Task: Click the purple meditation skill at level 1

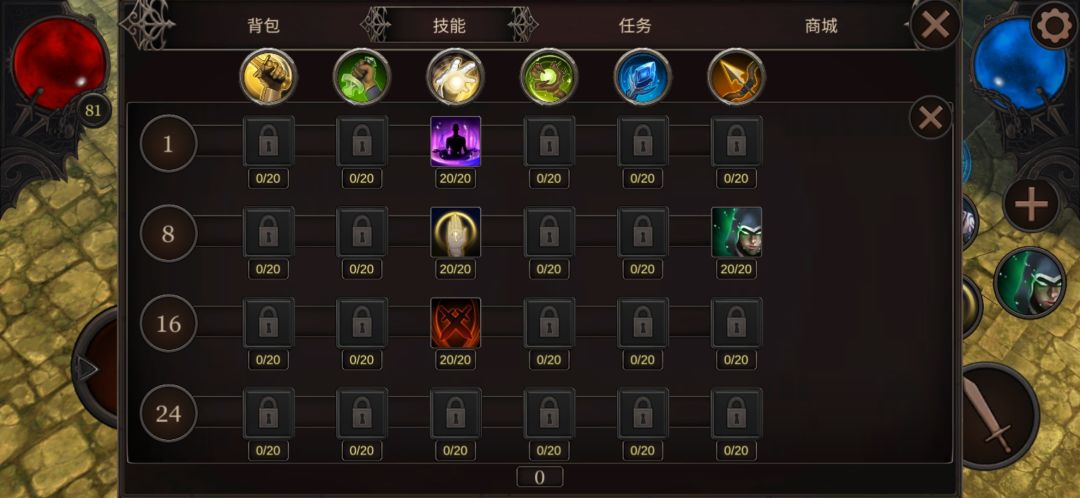Action: (455, 141)
